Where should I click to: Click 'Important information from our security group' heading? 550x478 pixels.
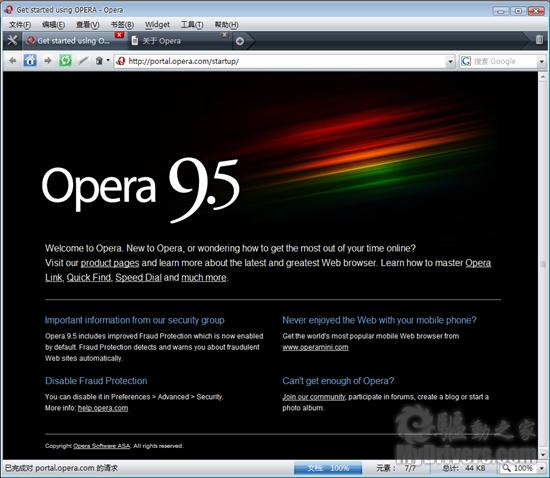click(x=134, y=320)
